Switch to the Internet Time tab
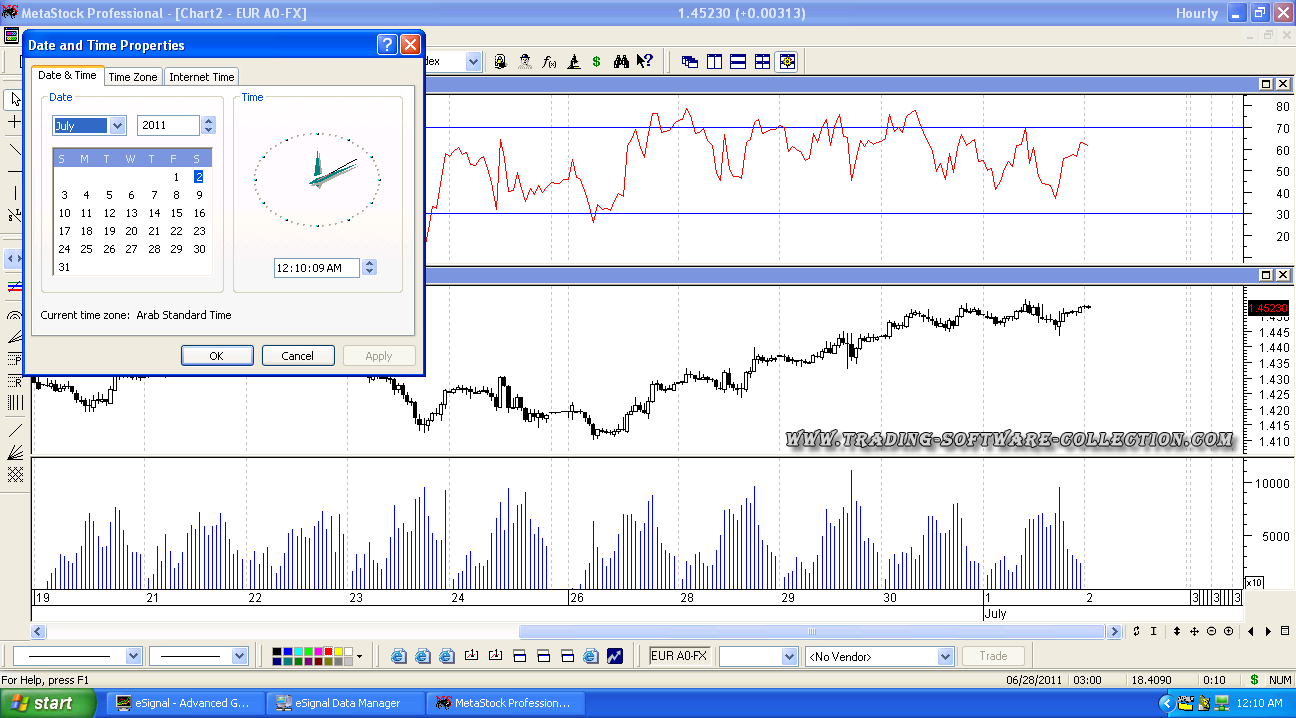The height and width of the screenshot is (718, 1296). click(x=202, y=77)
